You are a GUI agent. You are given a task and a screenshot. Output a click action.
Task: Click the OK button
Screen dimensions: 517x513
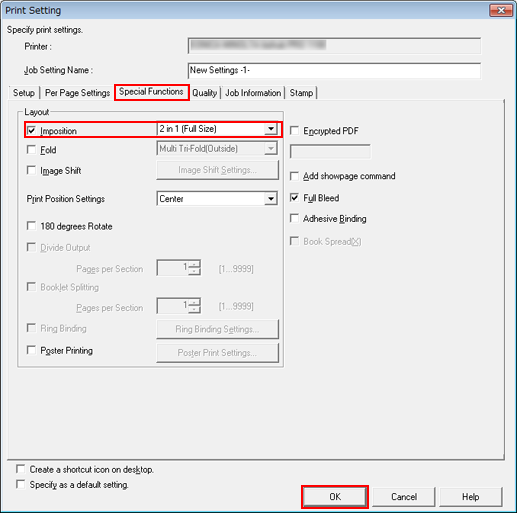pyautogui.click(x=335, y=497)
